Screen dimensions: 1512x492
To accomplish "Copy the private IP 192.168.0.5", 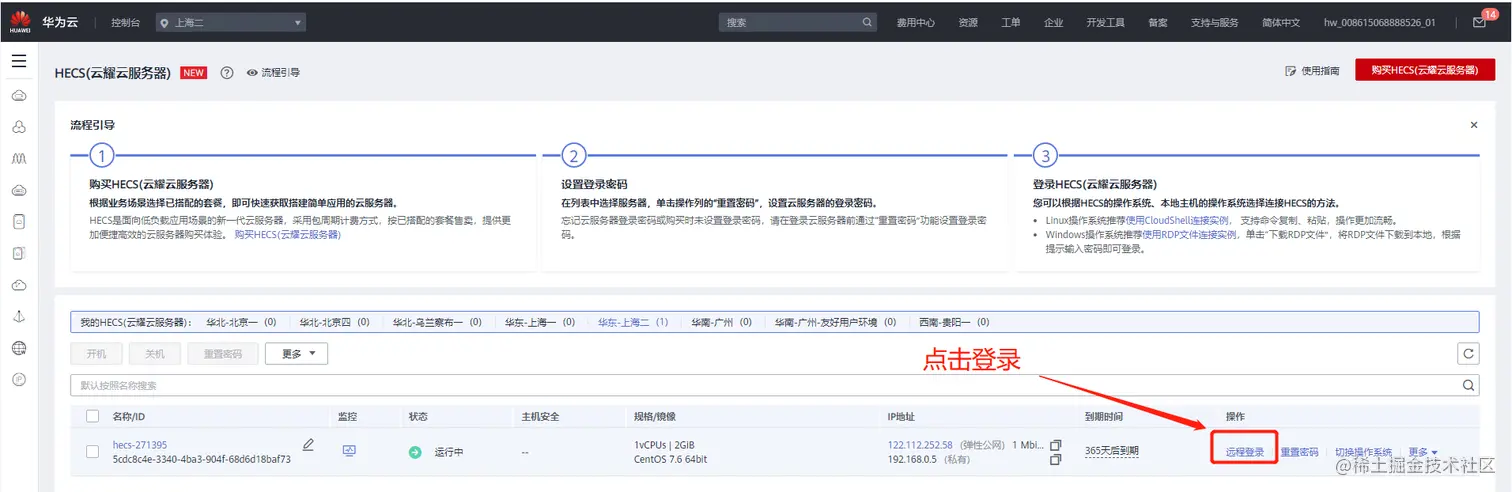I will tap(1055, 460).
